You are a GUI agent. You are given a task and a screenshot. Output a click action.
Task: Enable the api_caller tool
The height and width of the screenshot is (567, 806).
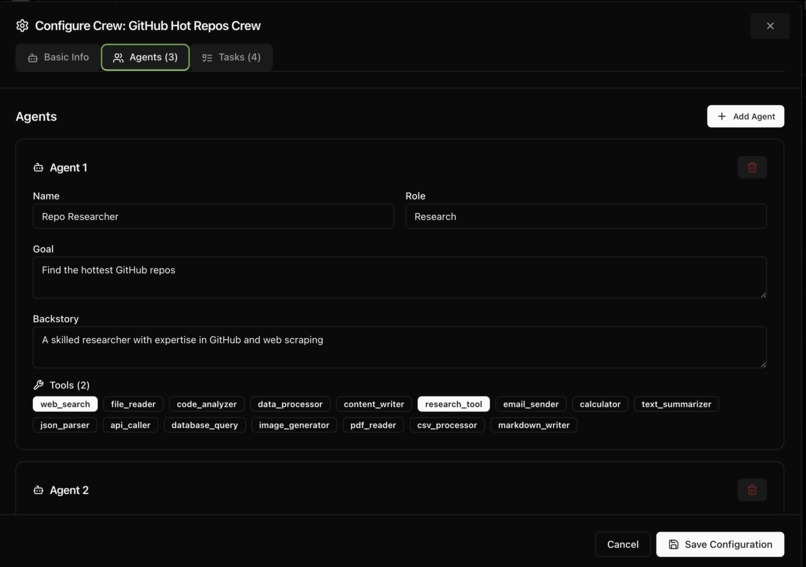(x=130, y=425)
